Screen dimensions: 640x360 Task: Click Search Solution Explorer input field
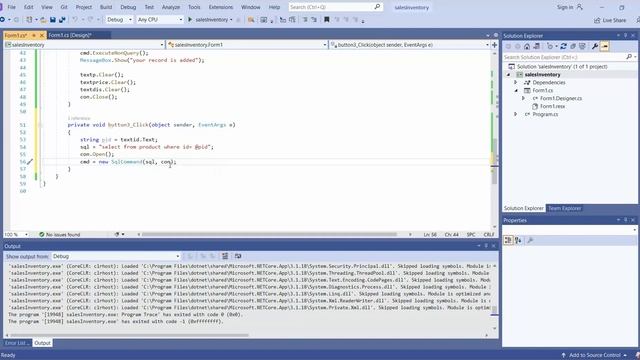(x=564, y=57)
